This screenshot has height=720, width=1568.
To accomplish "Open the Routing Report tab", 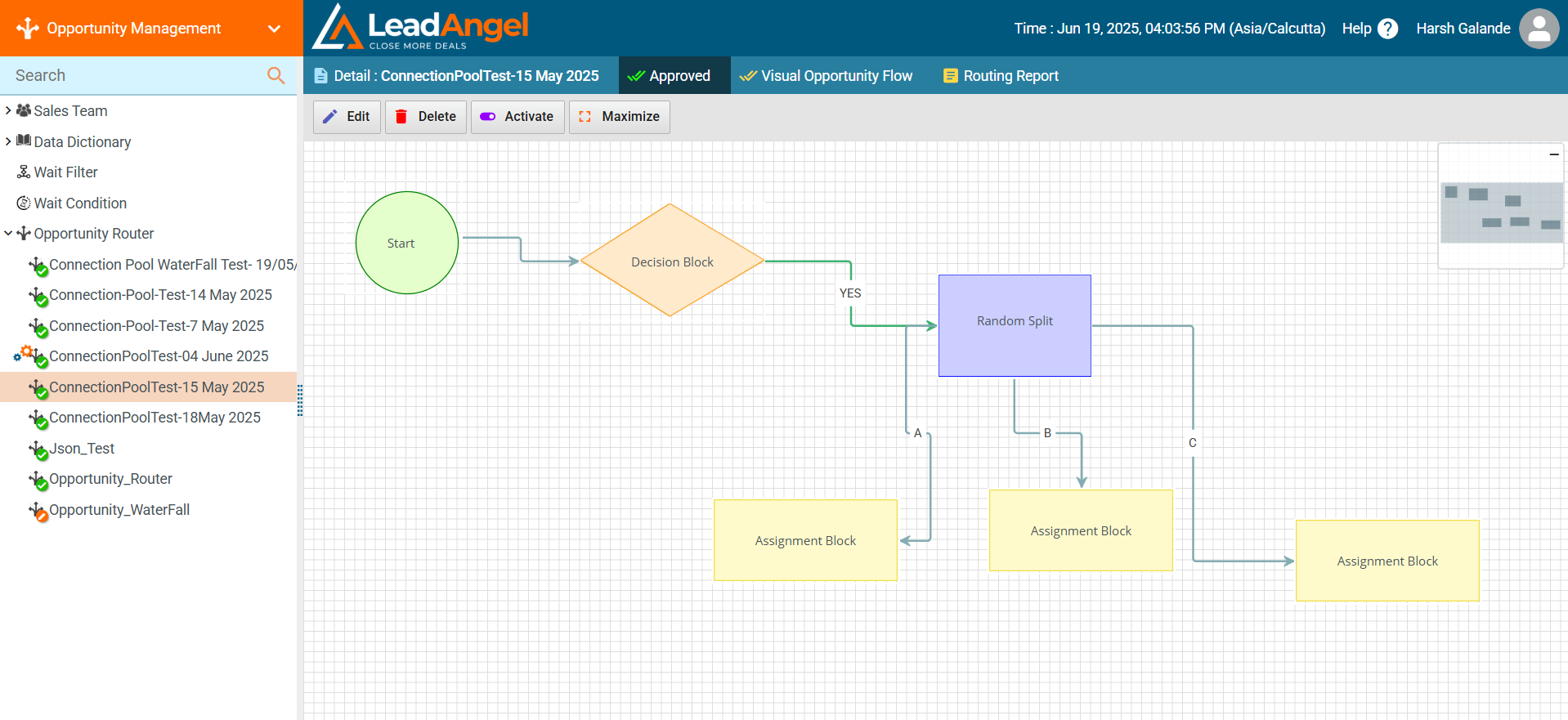I will point(1001,76).
